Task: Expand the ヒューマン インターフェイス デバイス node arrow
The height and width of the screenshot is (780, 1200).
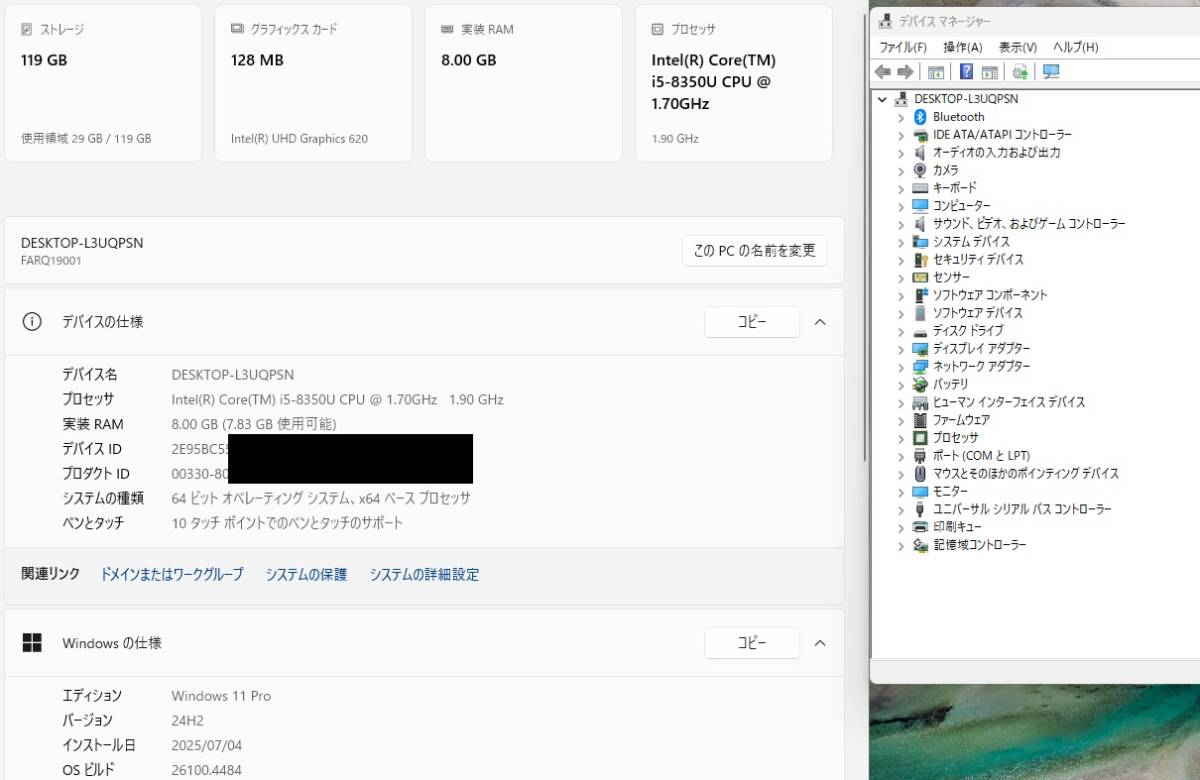Action: tap(901, 402)
